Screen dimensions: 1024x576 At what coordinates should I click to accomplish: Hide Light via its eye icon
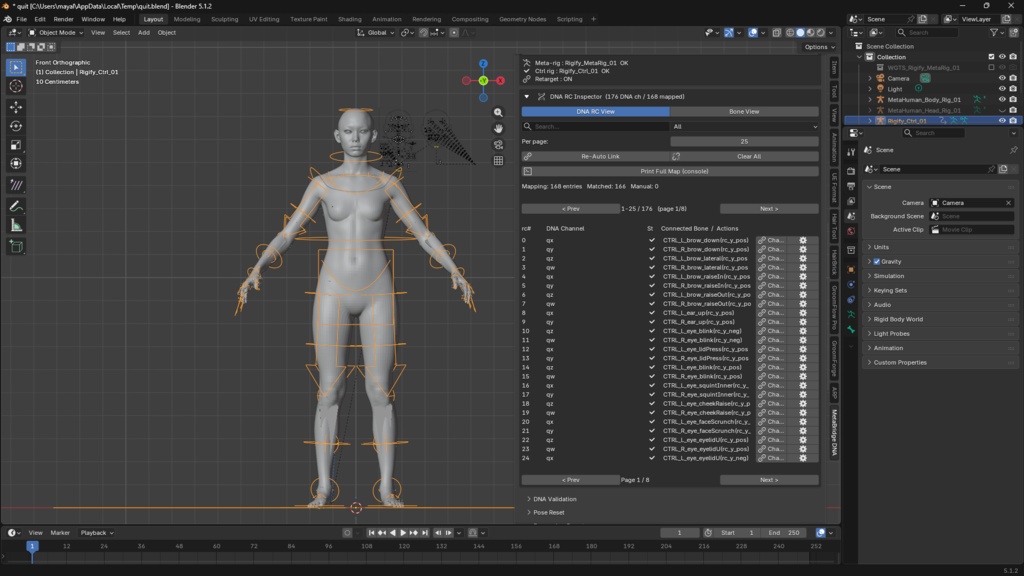pos(1002,89)
